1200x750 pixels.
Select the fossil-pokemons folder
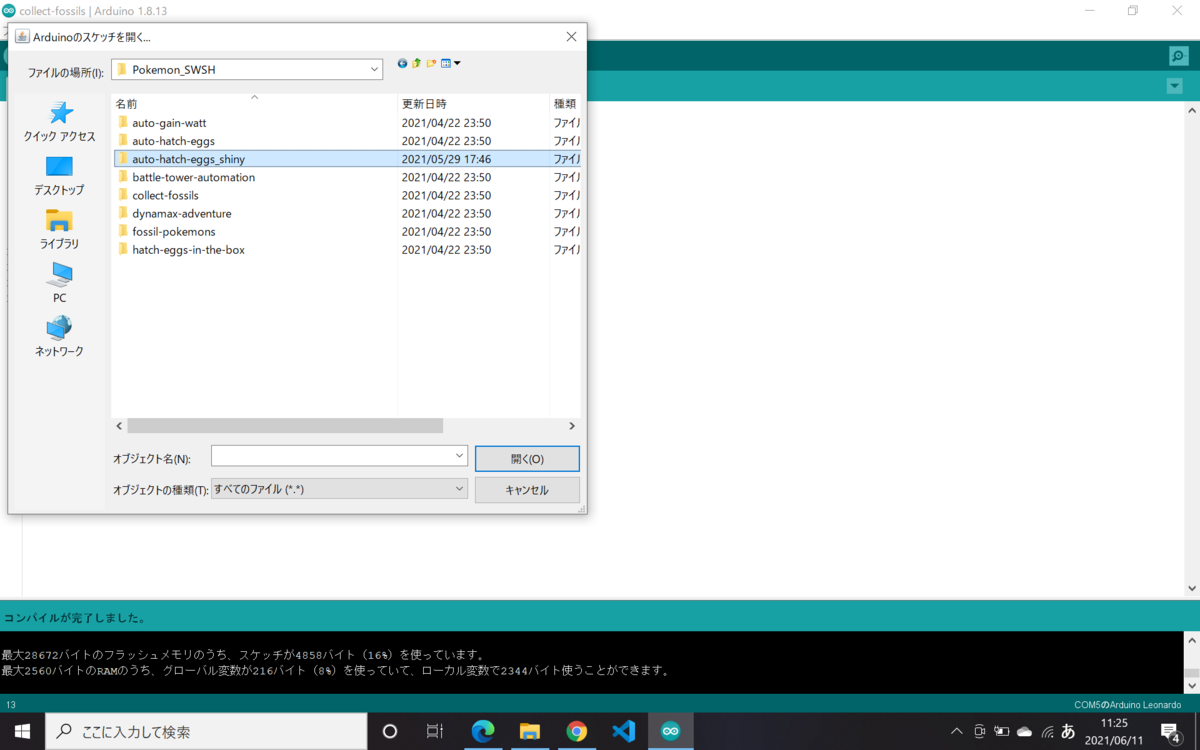tap(173, 231)
